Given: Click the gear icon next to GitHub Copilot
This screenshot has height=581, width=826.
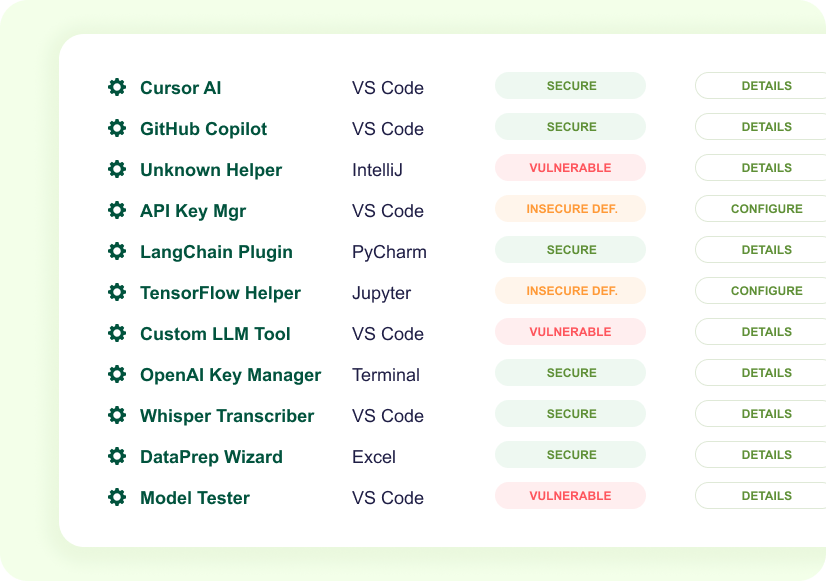Looking at the screenshot, I should (x=117, y=128).
